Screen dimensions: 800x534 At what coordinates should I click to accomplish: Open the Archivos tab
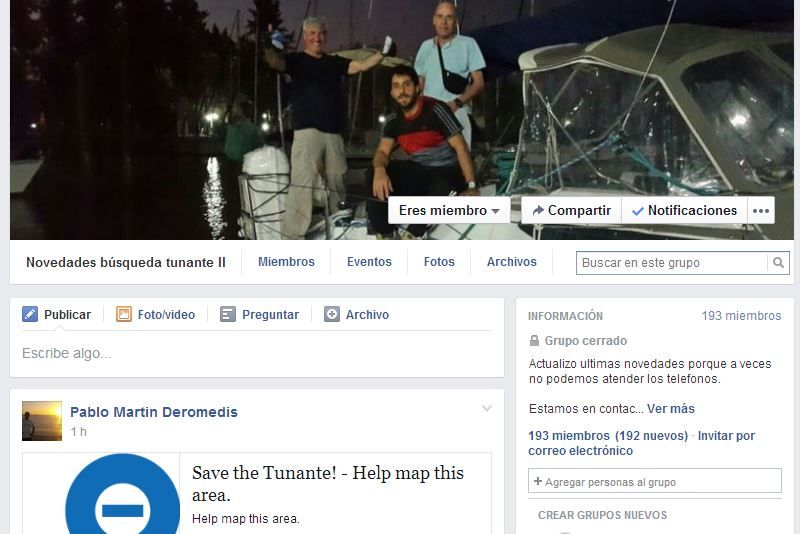tap(512, 262)
